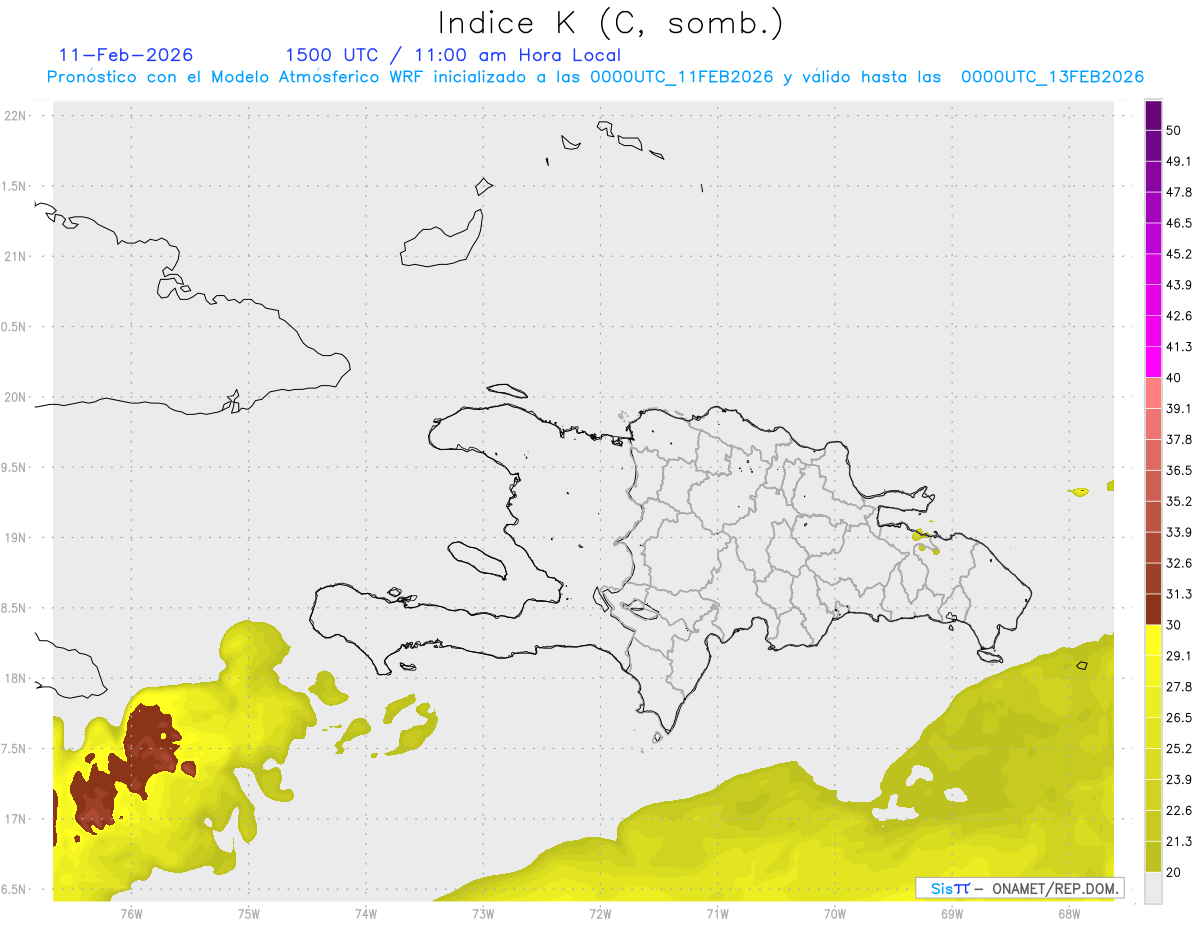The height and width of the screenshot is (927, 1200).
Task: Click legend value '41.3'
Action: click(x=1179, y=347)
